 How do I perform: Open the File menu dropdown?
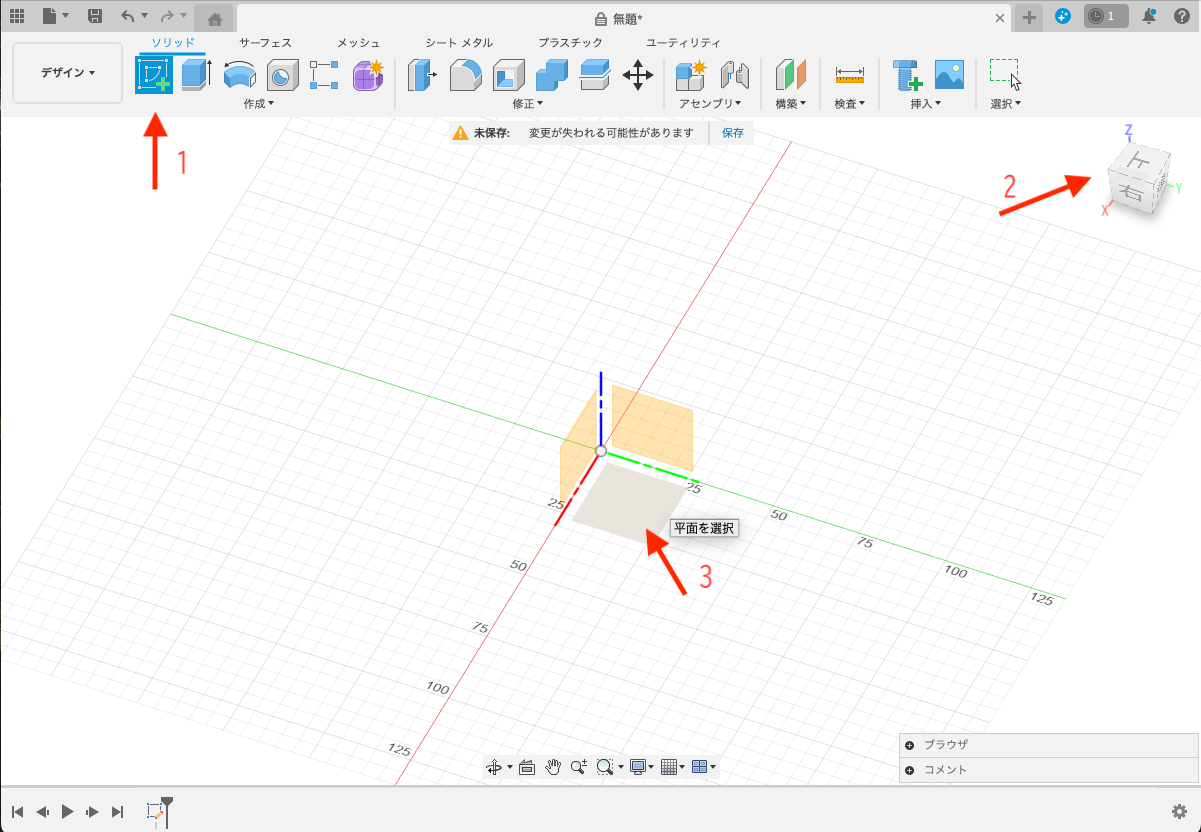point(56,16)
